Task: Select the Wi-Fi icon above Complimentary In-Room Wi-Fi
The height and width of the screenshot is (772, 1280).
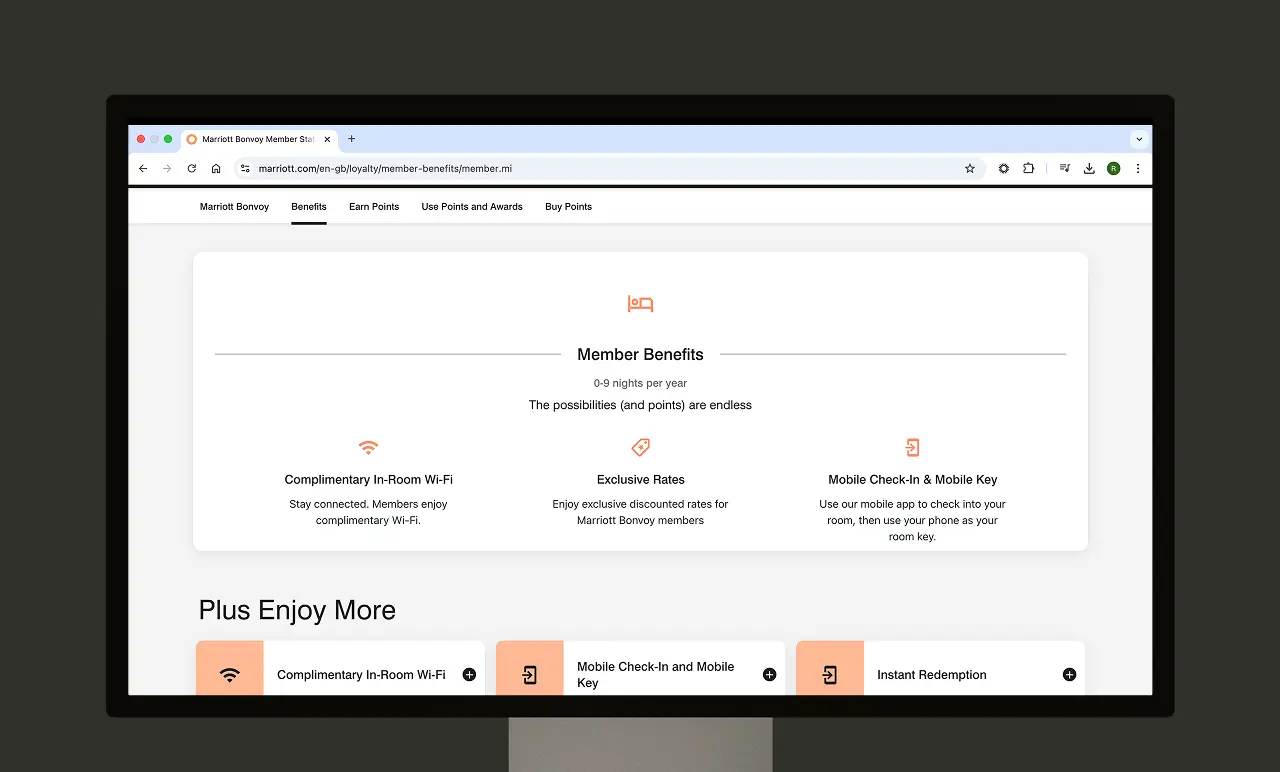Action: [x=368, y=447]
